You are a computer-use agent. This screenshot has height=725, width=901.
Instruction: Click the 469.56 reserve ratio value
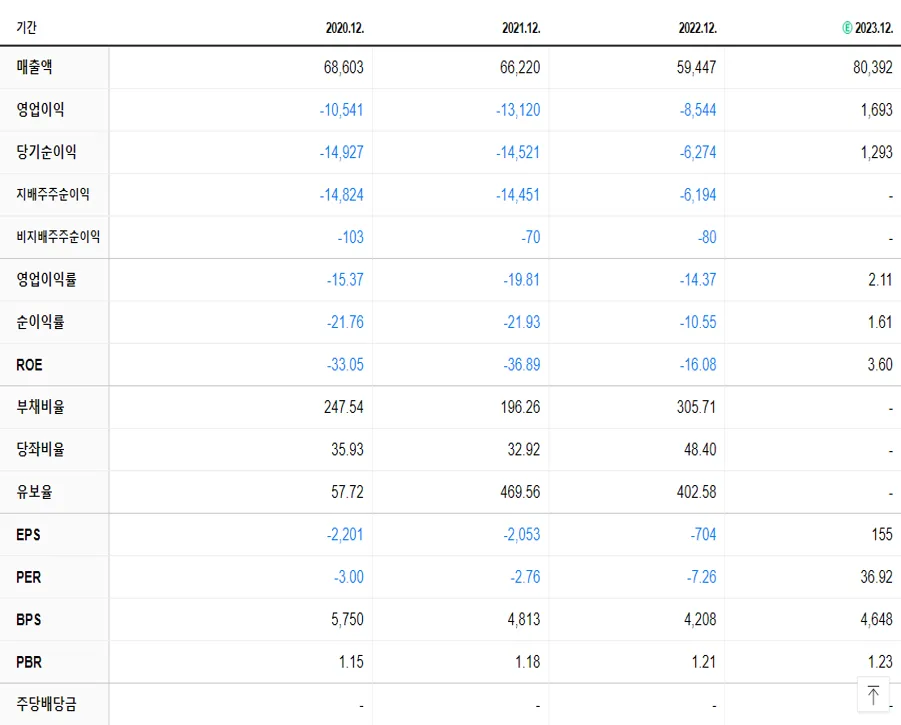[520, 492]
